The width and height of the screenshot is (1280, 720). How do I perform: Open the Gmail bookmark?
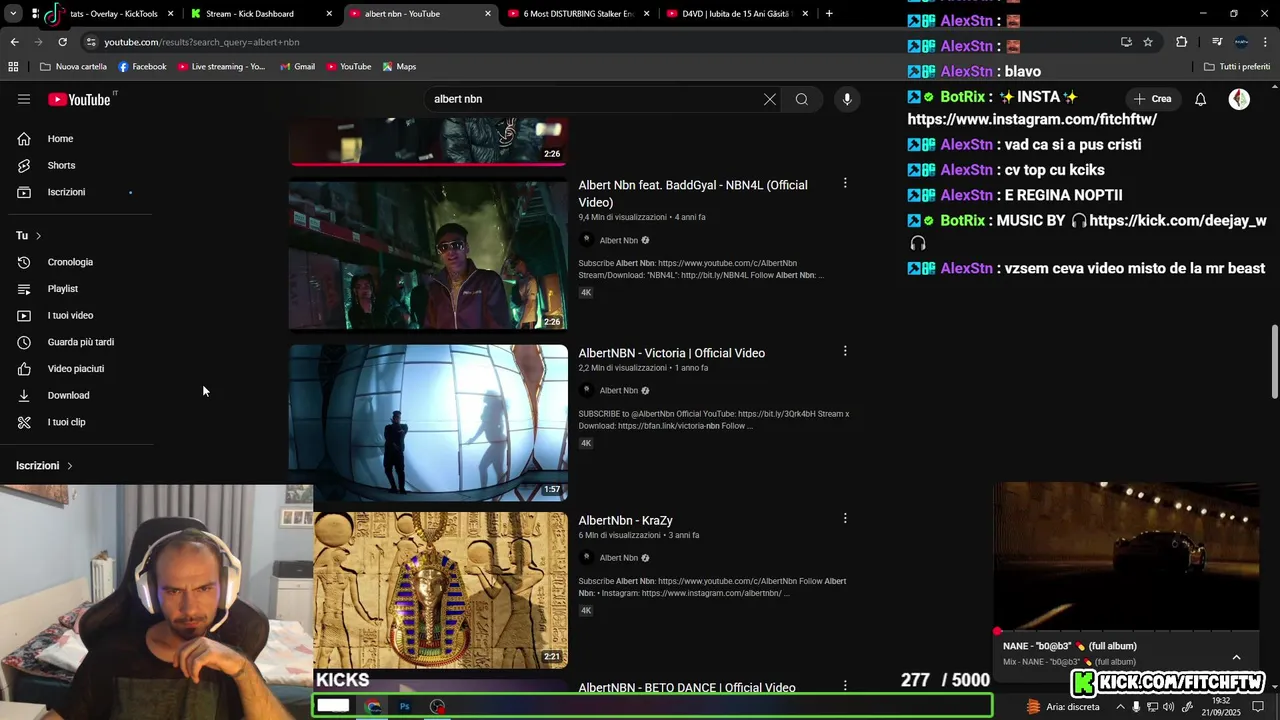tap(297, 66)
